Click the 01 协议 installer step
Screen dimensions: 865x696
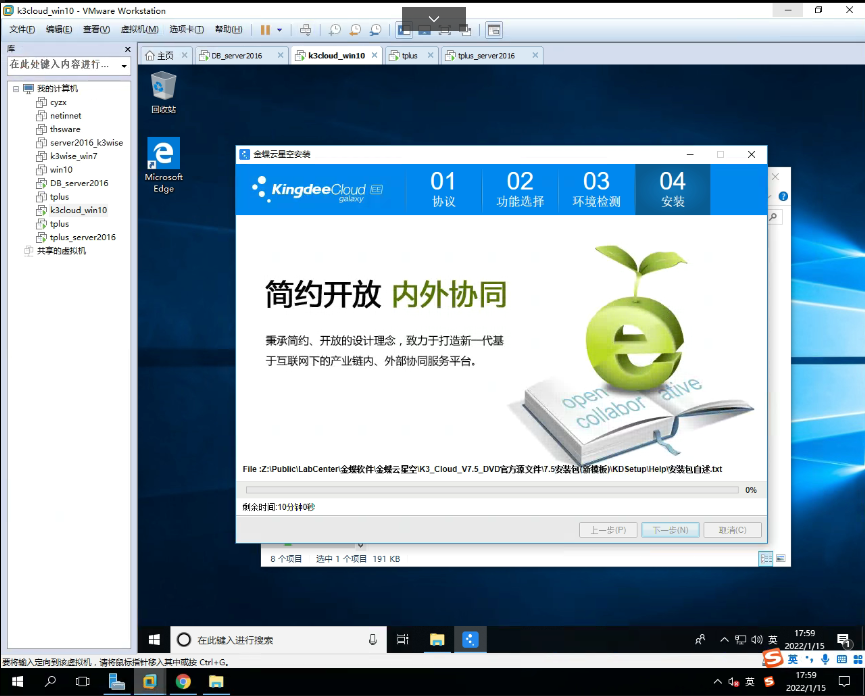(x=444, y=189)
